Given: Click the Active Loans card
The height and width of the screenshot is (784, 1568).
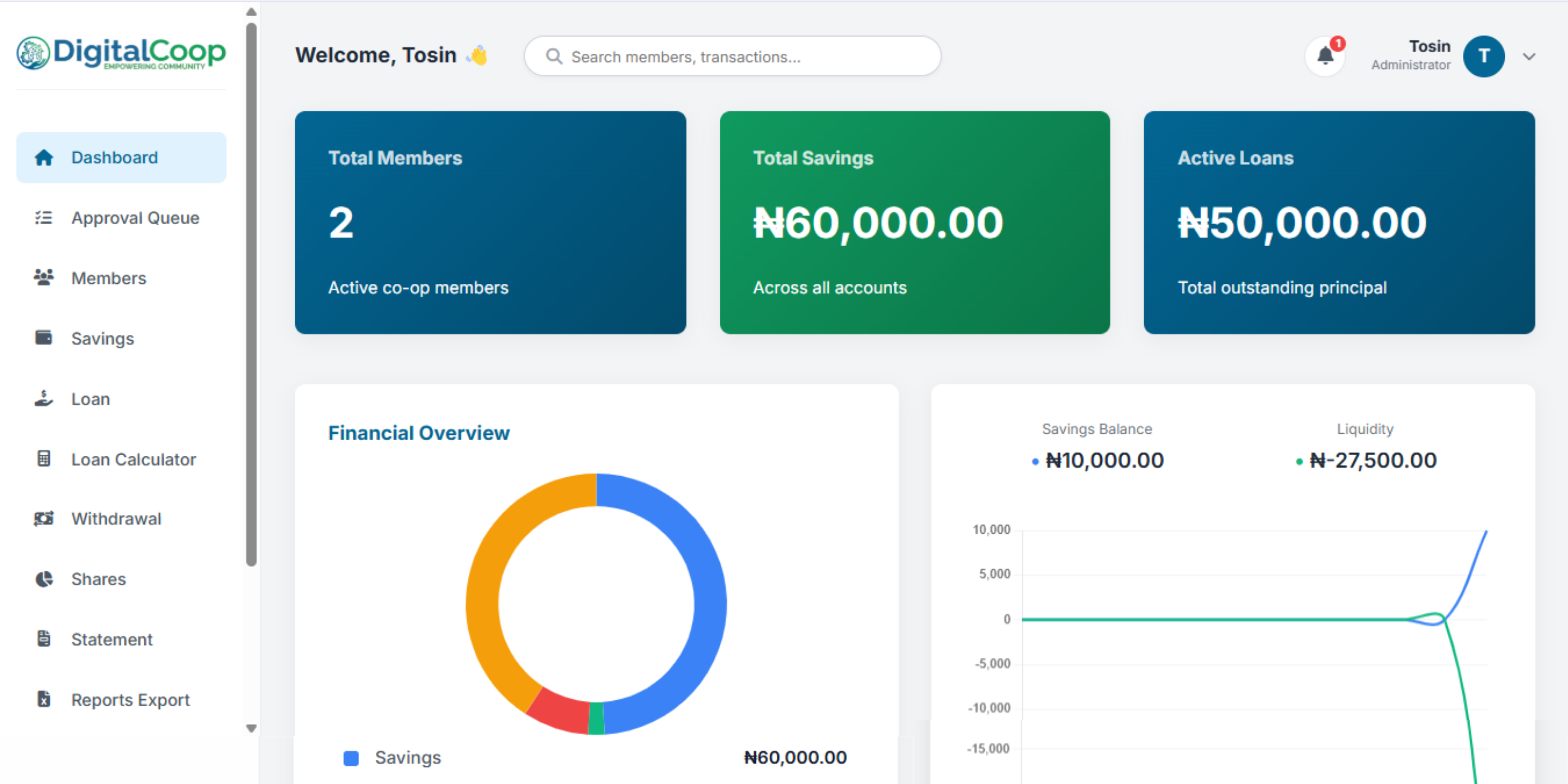Looking at the screenshot, I should click(1339, 222).
